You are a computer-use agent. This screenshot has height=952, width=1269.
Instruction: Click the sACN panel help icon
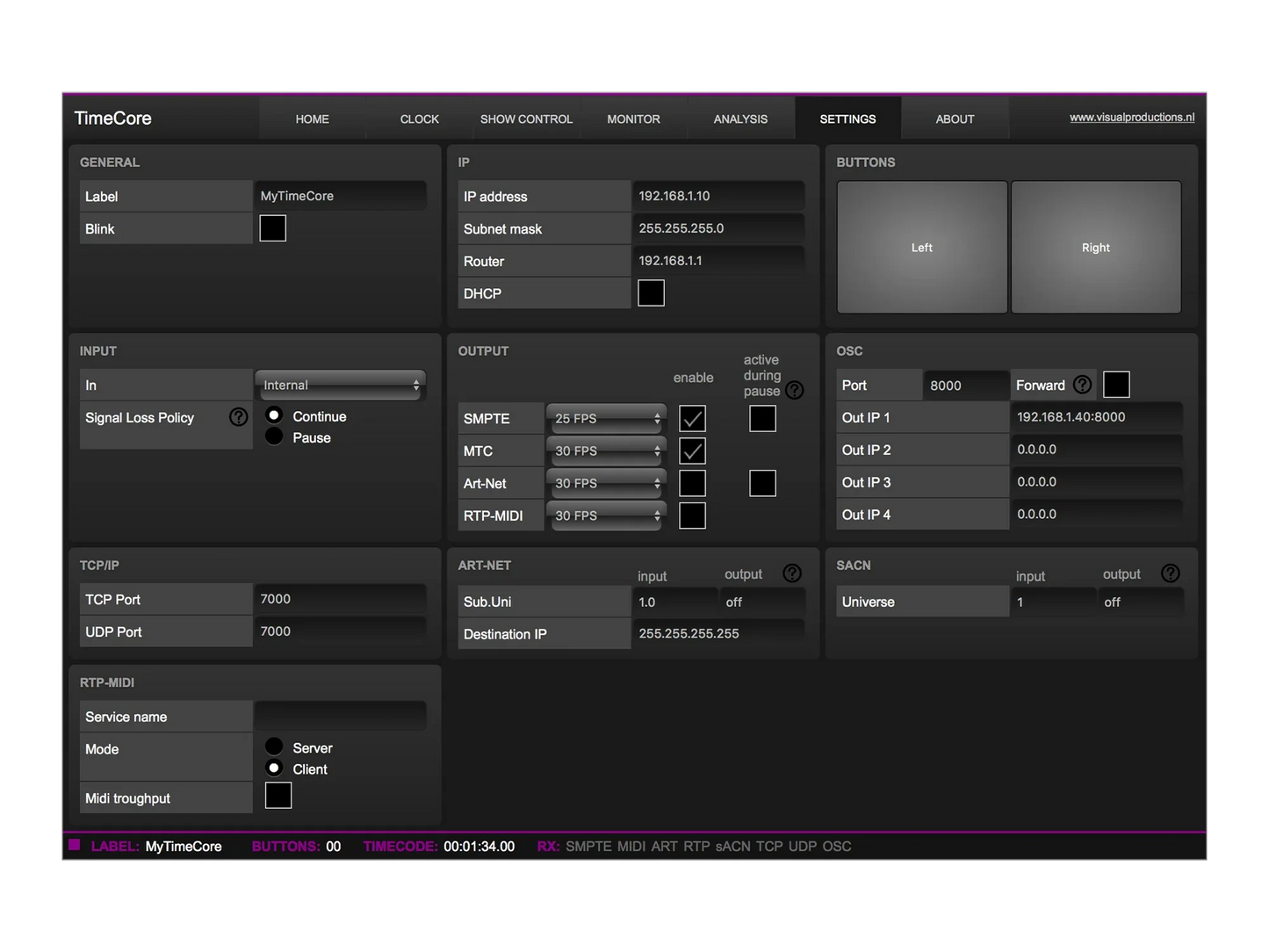coord(1171,573)
